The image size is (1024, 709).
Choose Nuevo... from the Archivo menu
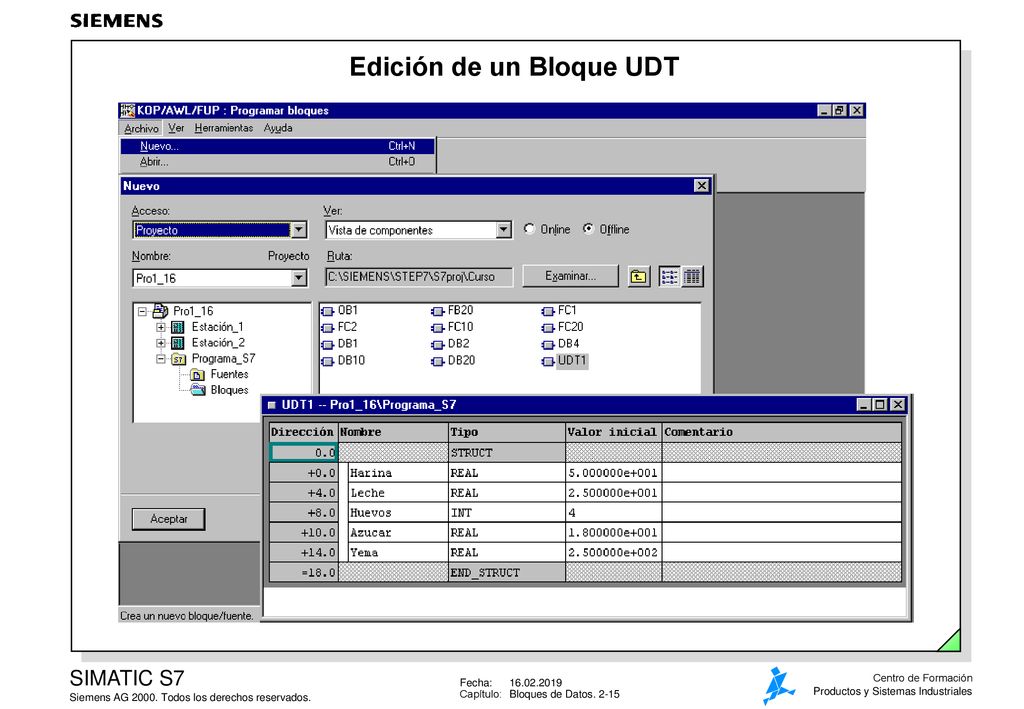pyautogui.click(x=278, y=146)
